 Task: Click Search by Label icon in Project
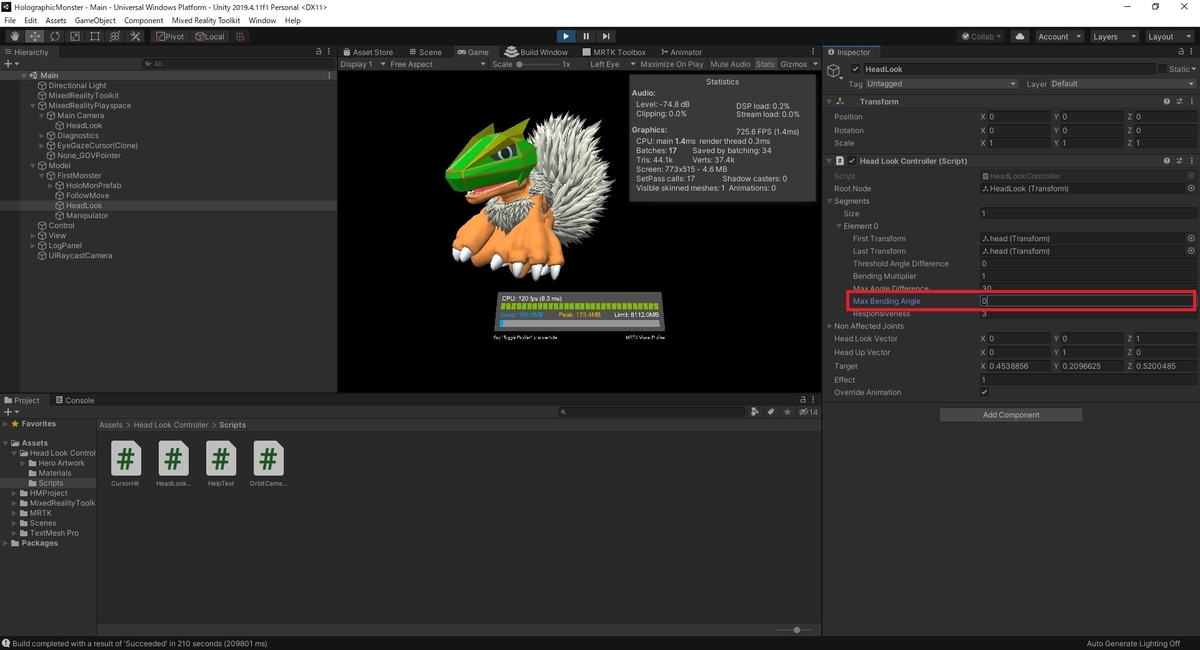(771, 411)
